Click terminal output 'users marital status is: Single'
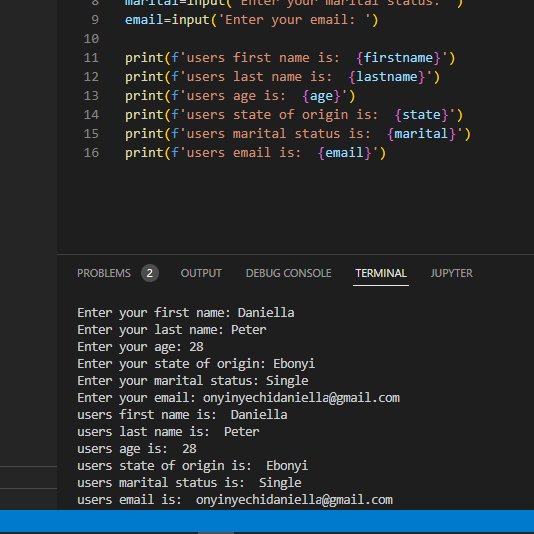Viewport: 534px width, 534px height. [189, 483]
